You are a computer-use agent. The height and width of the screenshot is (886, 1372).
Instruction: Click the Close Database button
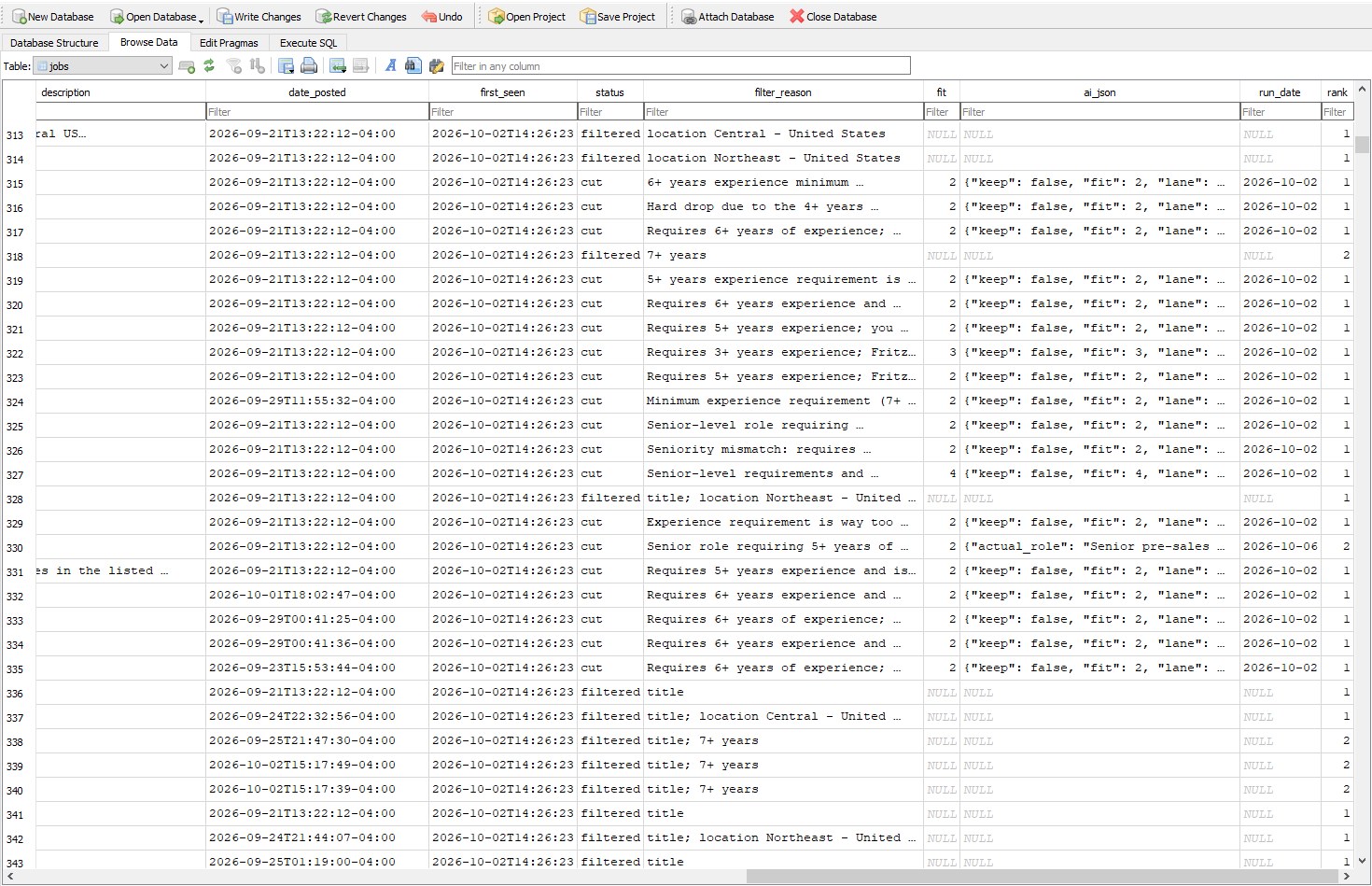[x=833, y=17]
